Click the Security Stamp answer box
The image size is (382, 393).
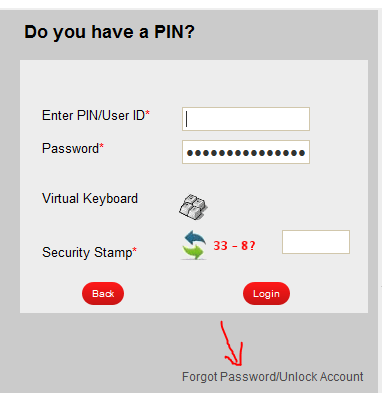(x=316, y=242)
